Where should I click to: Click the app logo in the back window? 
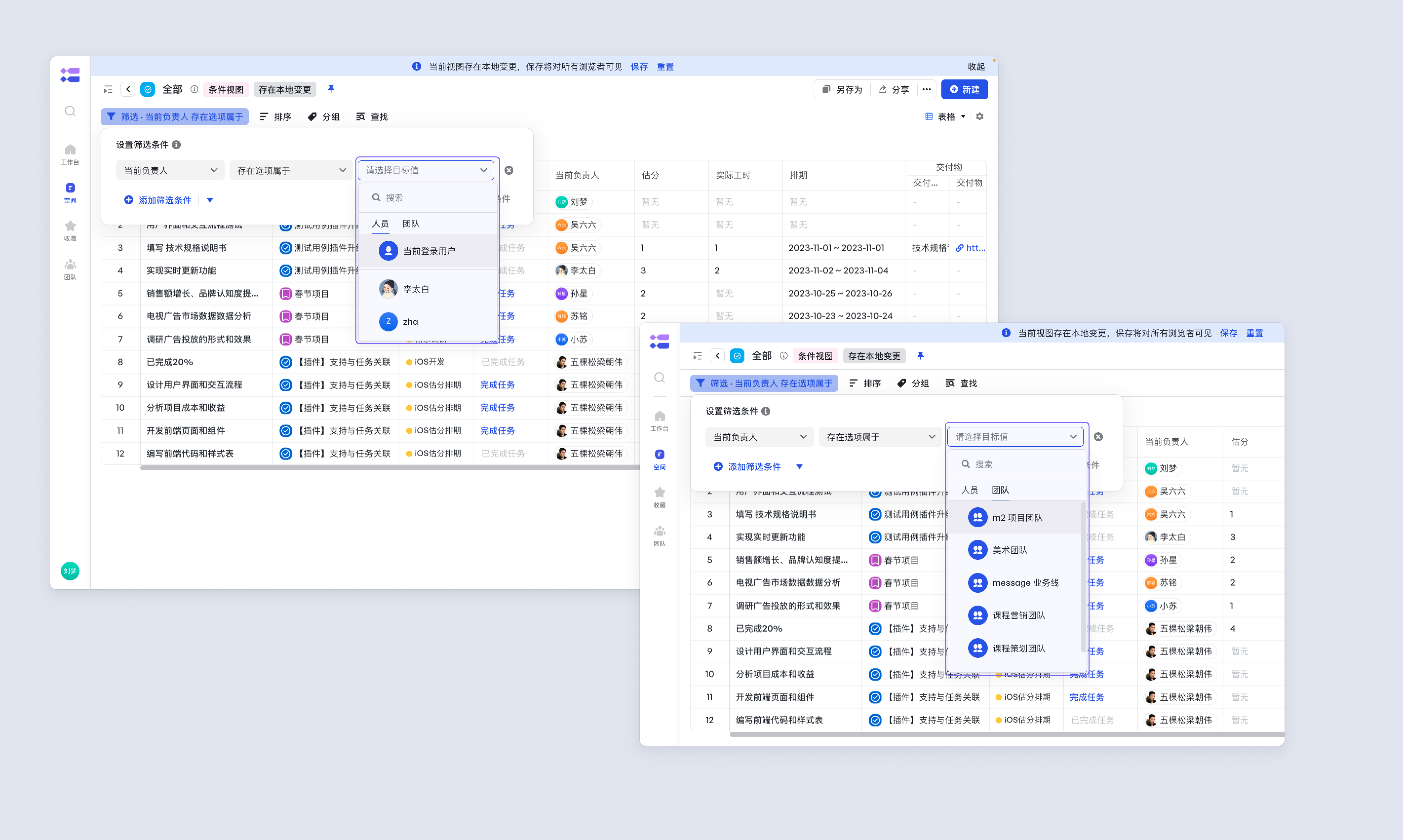coord(70,75)
